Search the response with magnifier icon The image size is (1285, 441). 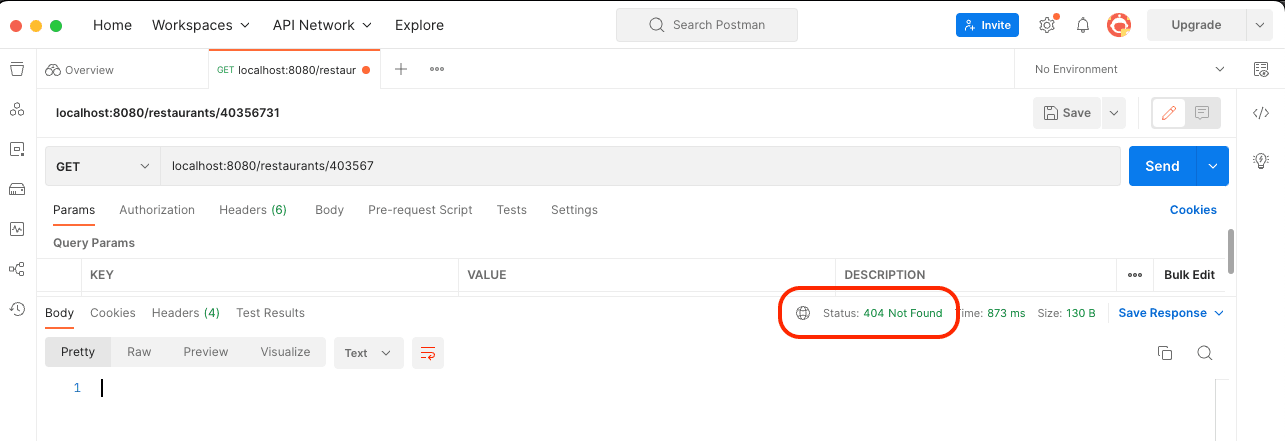[x=1204, y=353]
